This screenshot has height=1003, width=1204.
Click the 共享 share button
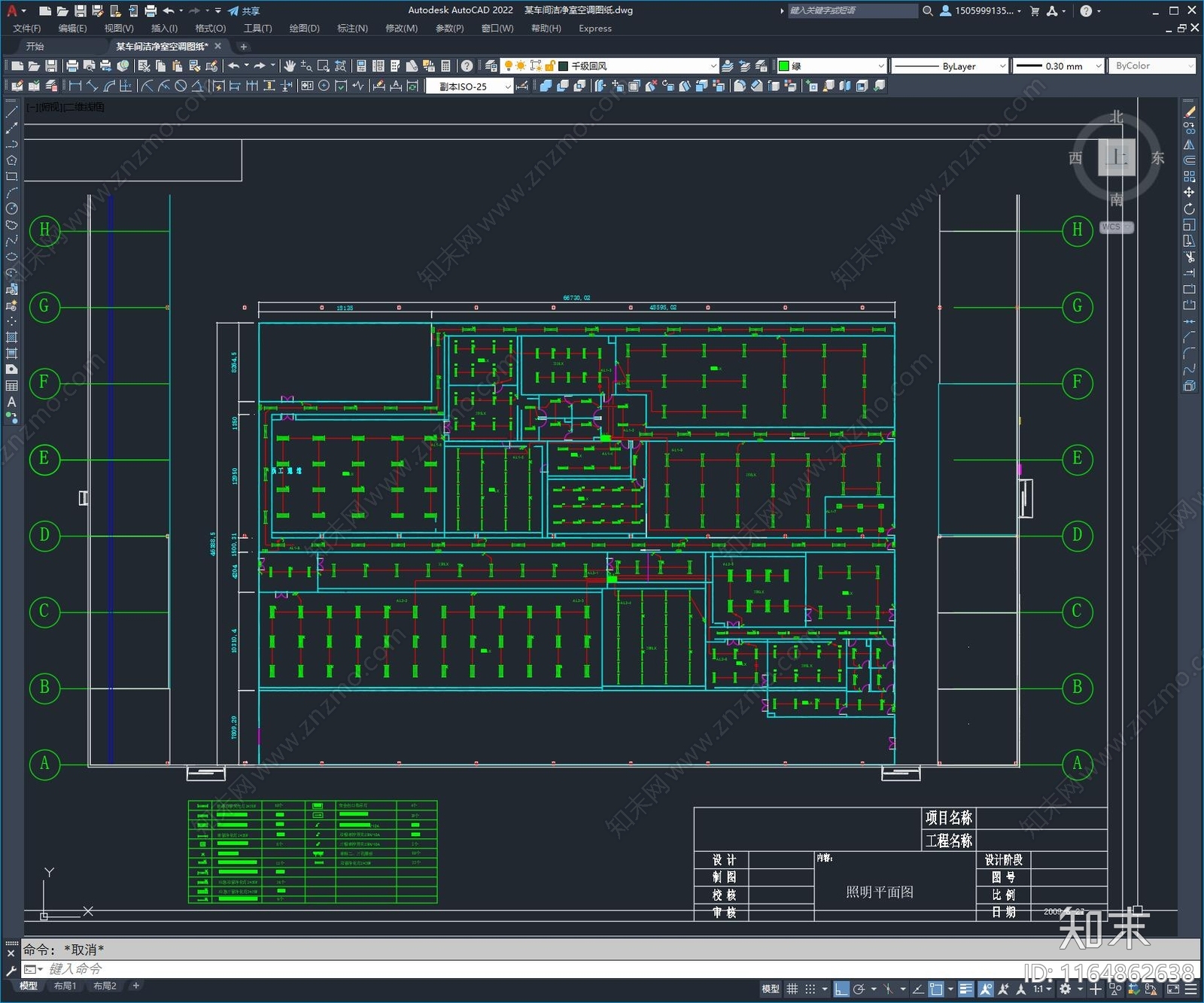[x=244, y=11]
